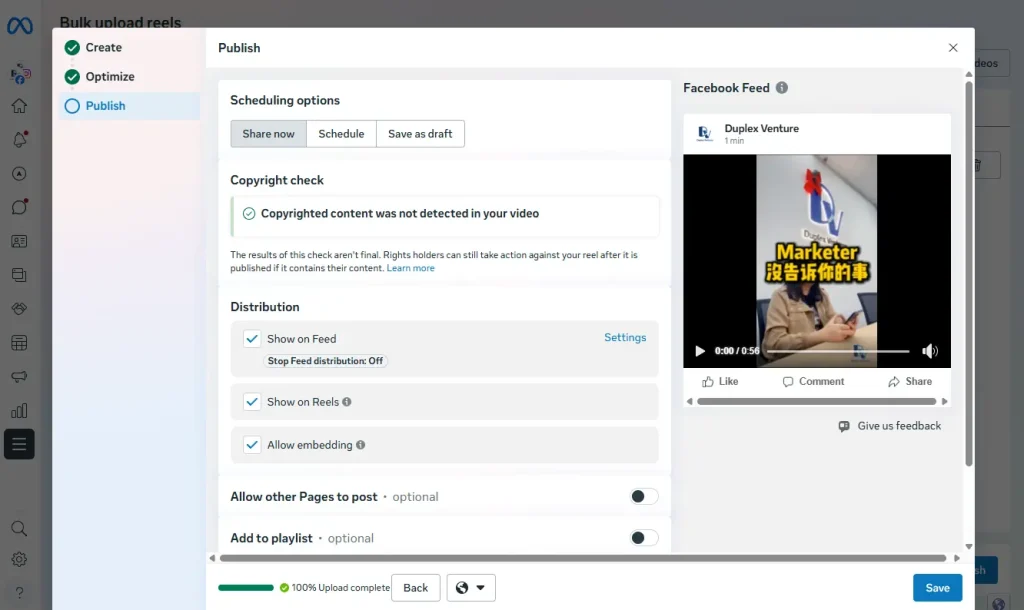
Task: Open the Ads megaphone icon
Action: (19, 376)
